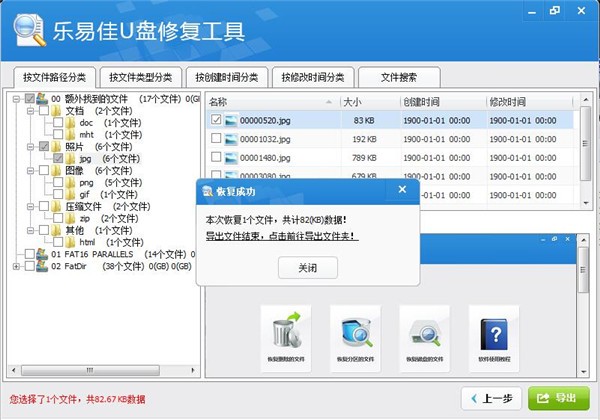Screen dimensions: 600x420
Task: Expand the 02 FatDir tree node
Action: (x=16, y=266)
